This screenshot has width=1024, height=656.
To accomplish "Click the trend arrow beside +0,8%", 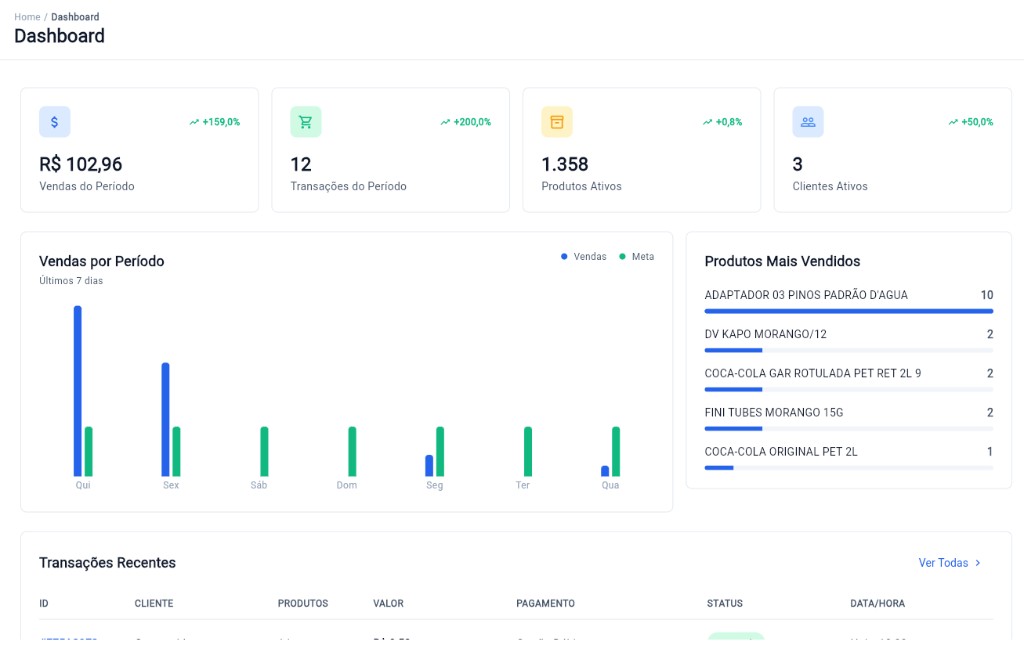I will [707, 122].
